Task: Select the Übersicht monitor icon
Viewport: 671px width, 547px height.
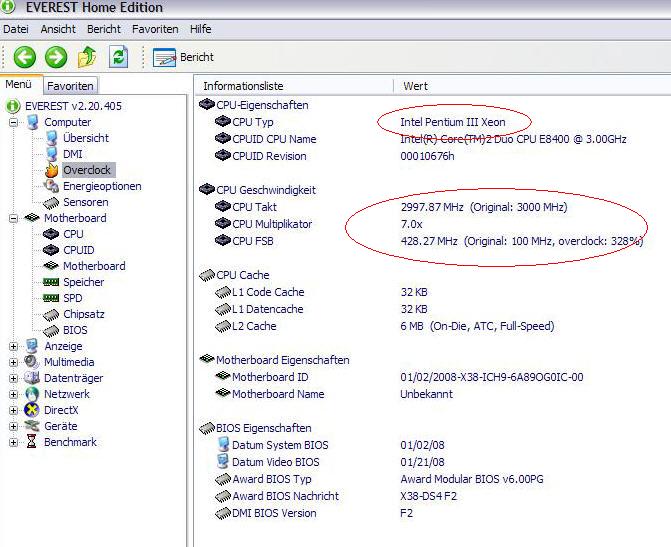Action: (52, 138)
